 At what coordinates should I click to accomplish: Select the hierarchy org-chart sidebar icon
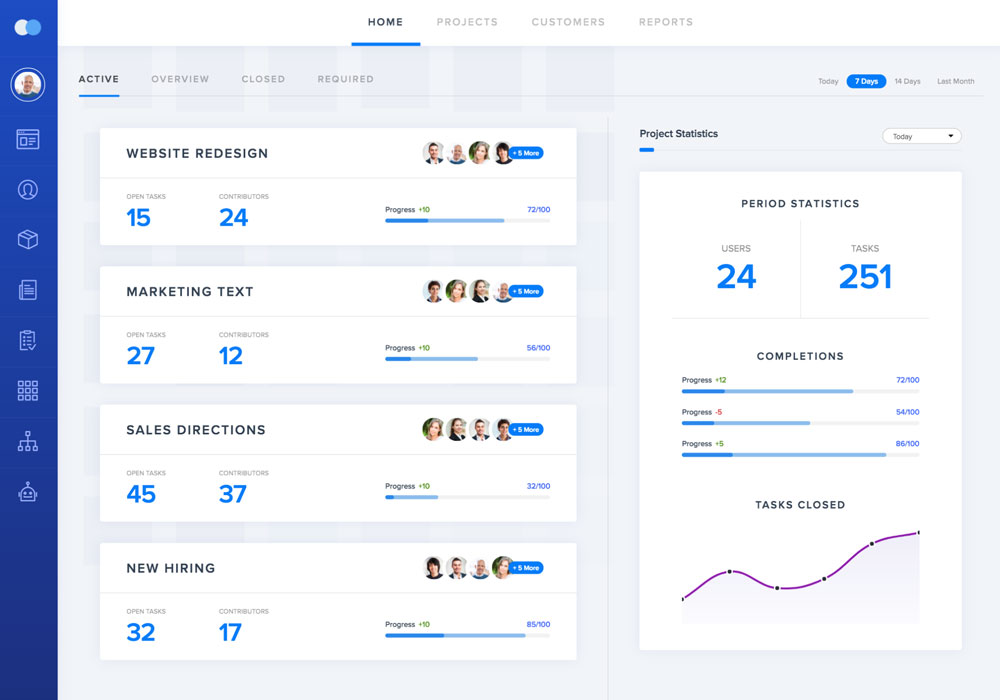pyautogui.click(x=28, y=442)
